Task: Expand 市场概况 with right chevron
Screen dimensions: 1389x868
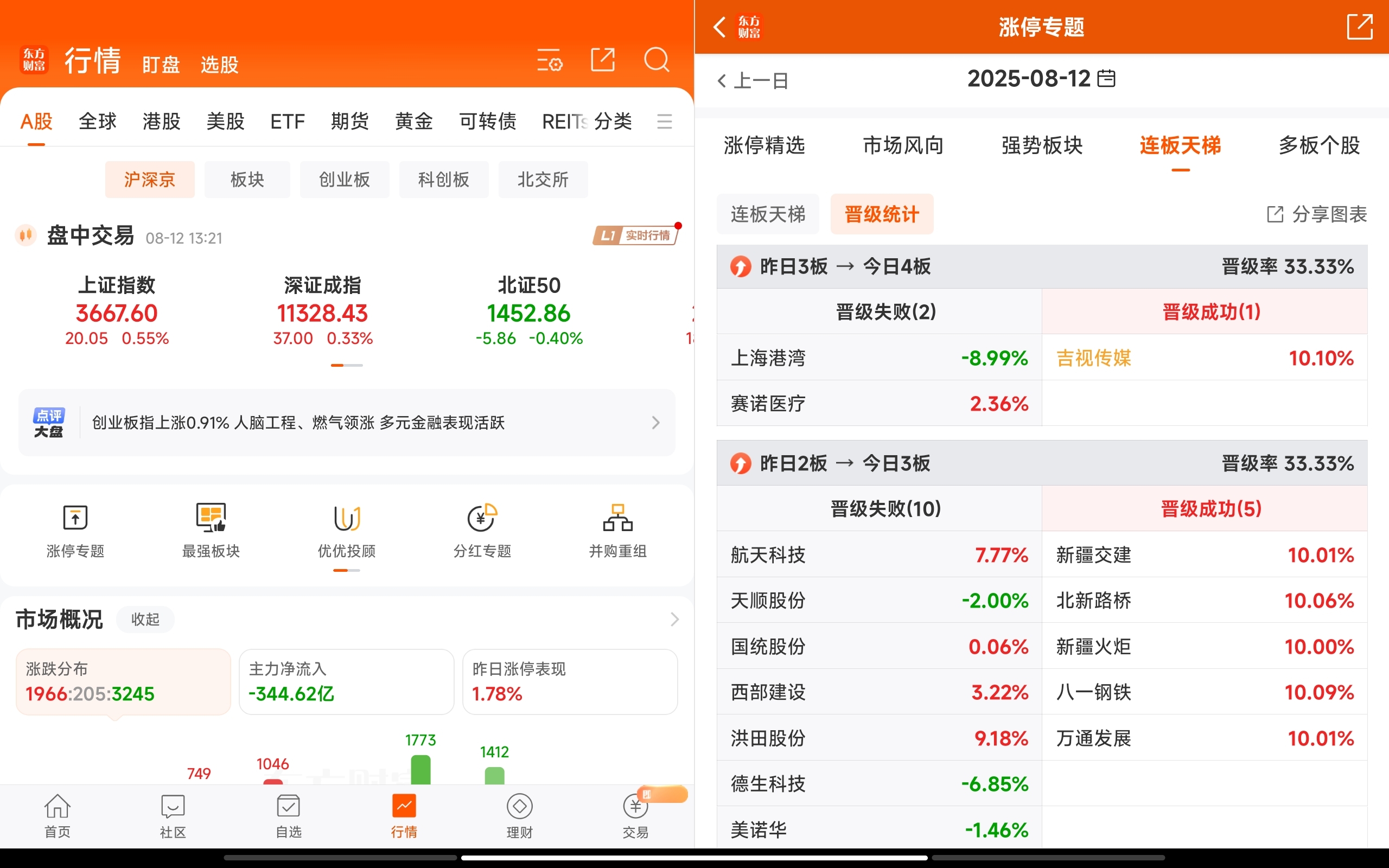Action: coord(674,620)
